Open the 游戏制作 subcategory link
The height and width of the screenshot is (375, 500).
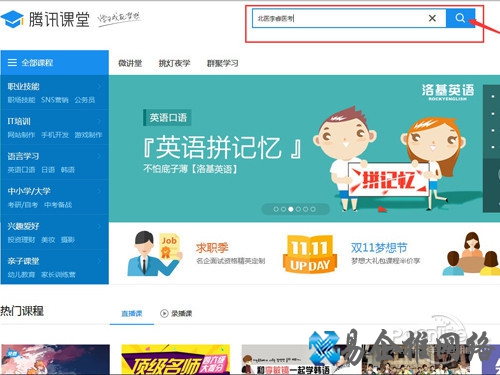pyautogui.click(x=88, y=135)
